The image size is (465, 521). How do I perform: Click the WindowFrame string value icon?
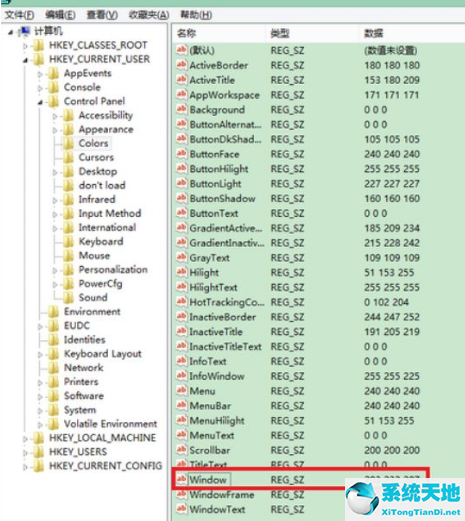181,494
